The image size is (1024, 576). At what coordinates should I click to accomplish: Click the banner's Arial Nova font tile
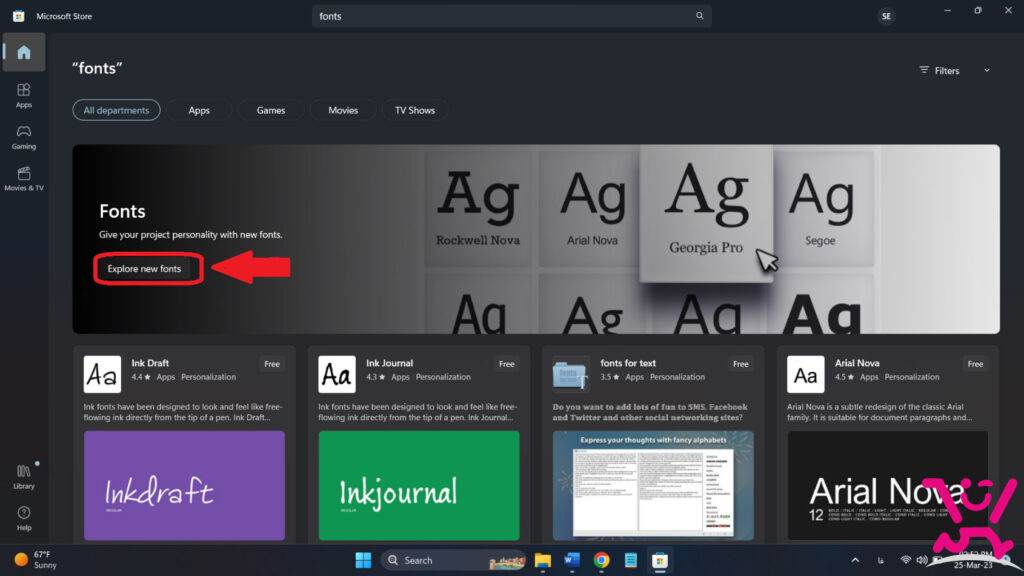(592, 209)
